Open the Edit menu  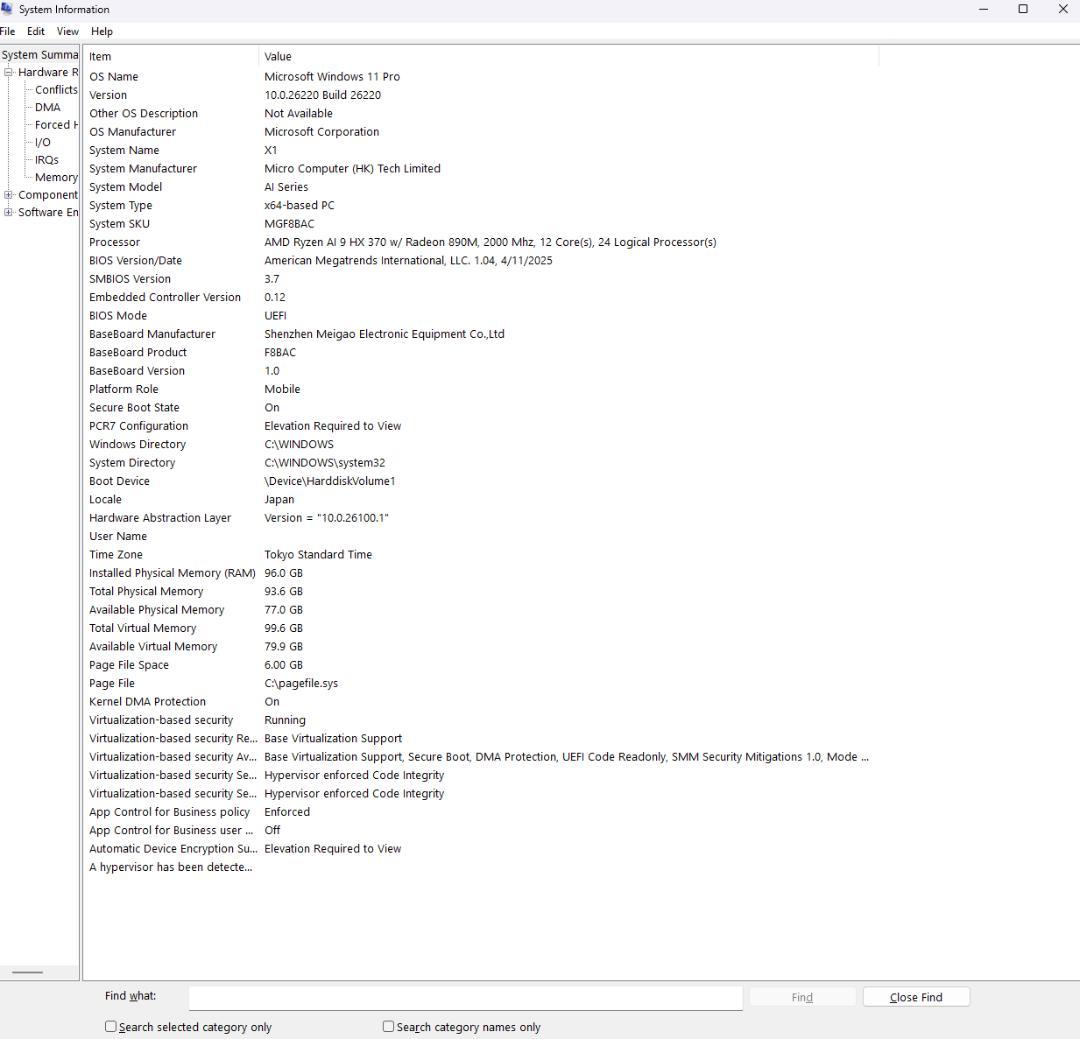tap(36, 31)
